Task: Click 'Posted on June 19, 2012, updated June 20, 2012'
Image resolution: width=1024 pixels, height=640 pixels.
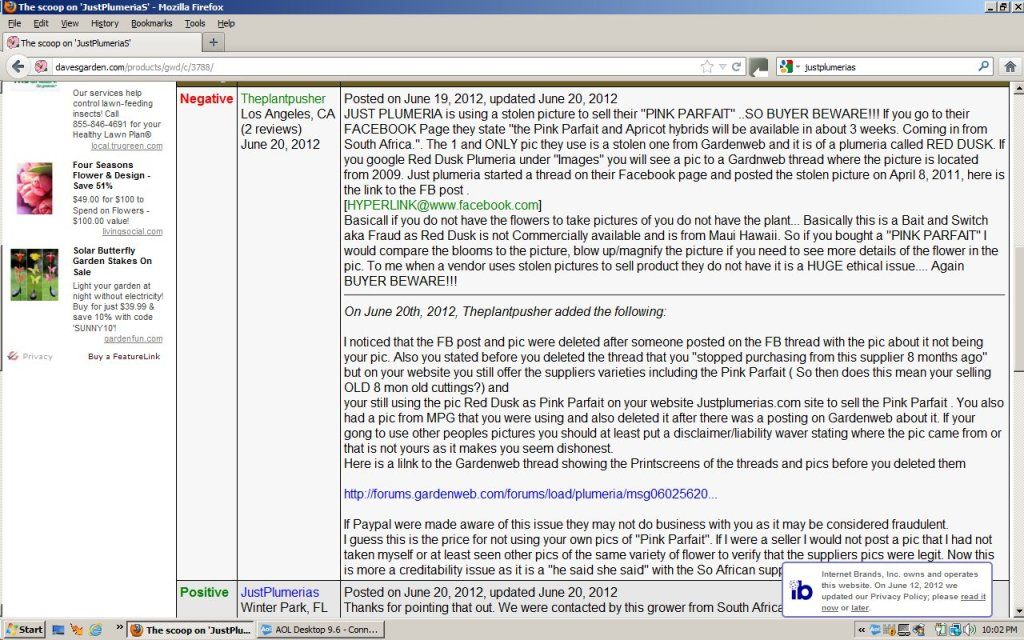Action: (481, 99)
